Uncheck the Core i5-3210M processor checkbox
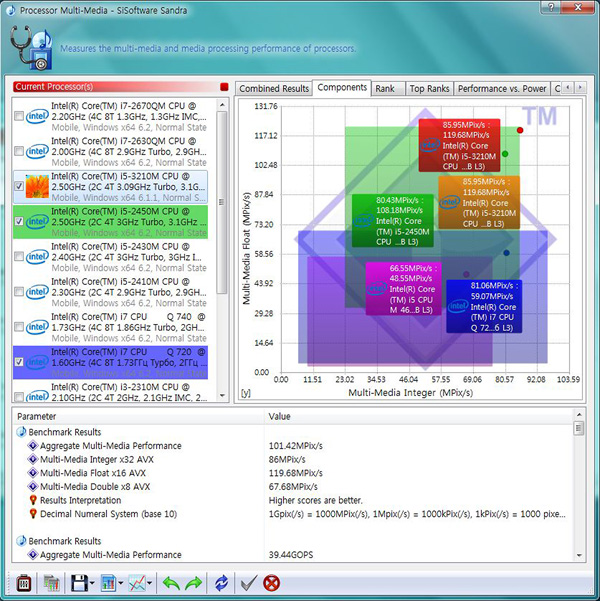 21,186
